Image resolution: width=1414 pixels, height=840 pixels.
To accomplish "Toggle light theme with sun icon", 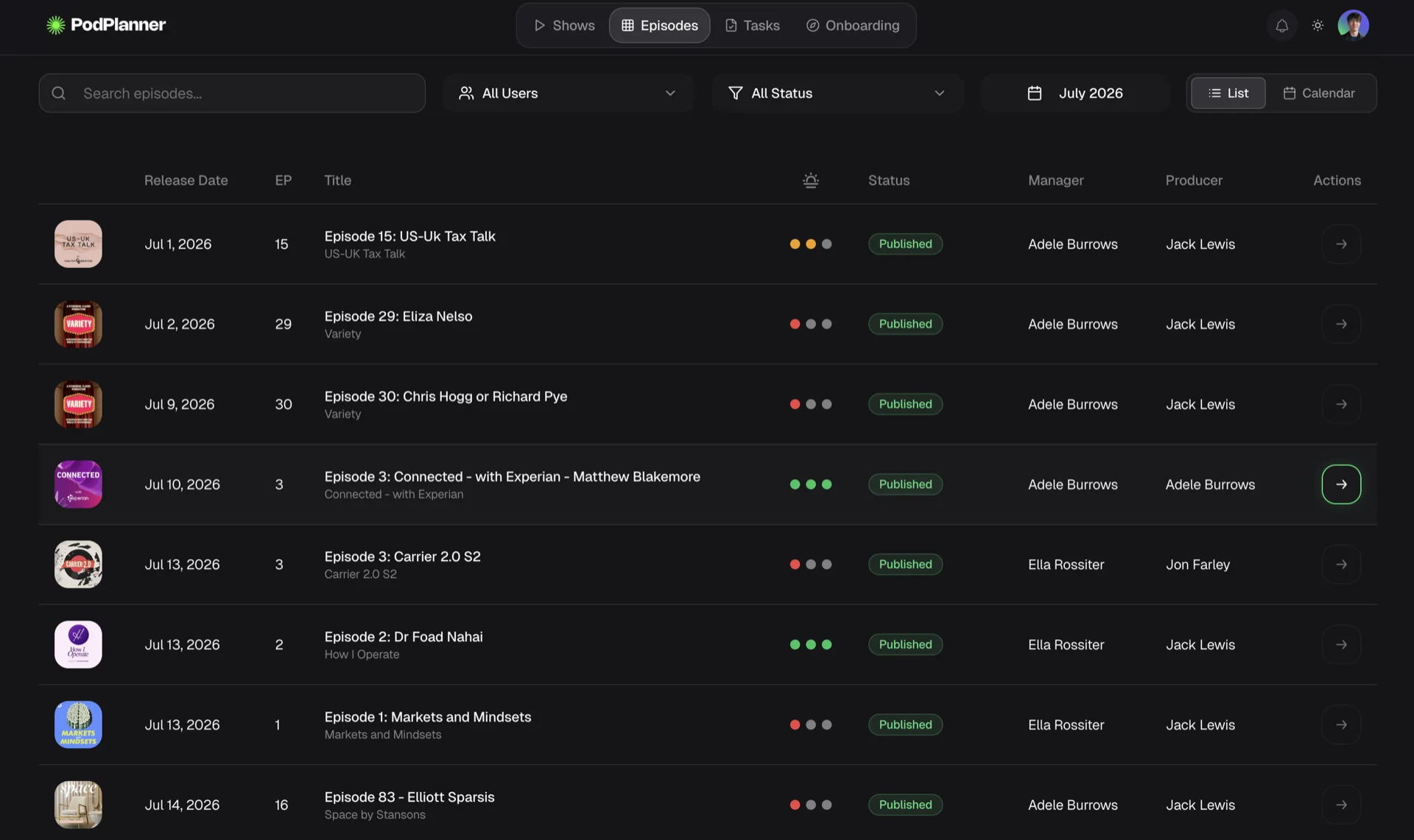I will (1318, 25).
